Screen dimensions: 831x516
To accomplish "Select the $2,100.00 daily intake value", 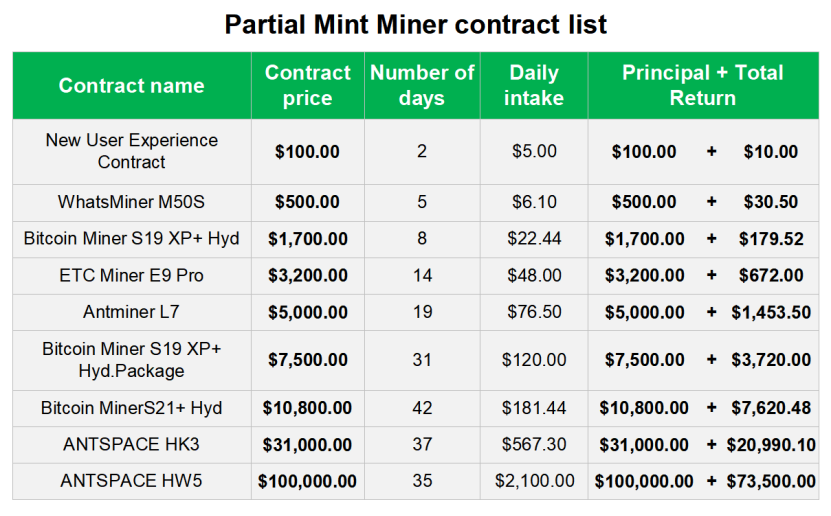I will (x=534, y=481).
